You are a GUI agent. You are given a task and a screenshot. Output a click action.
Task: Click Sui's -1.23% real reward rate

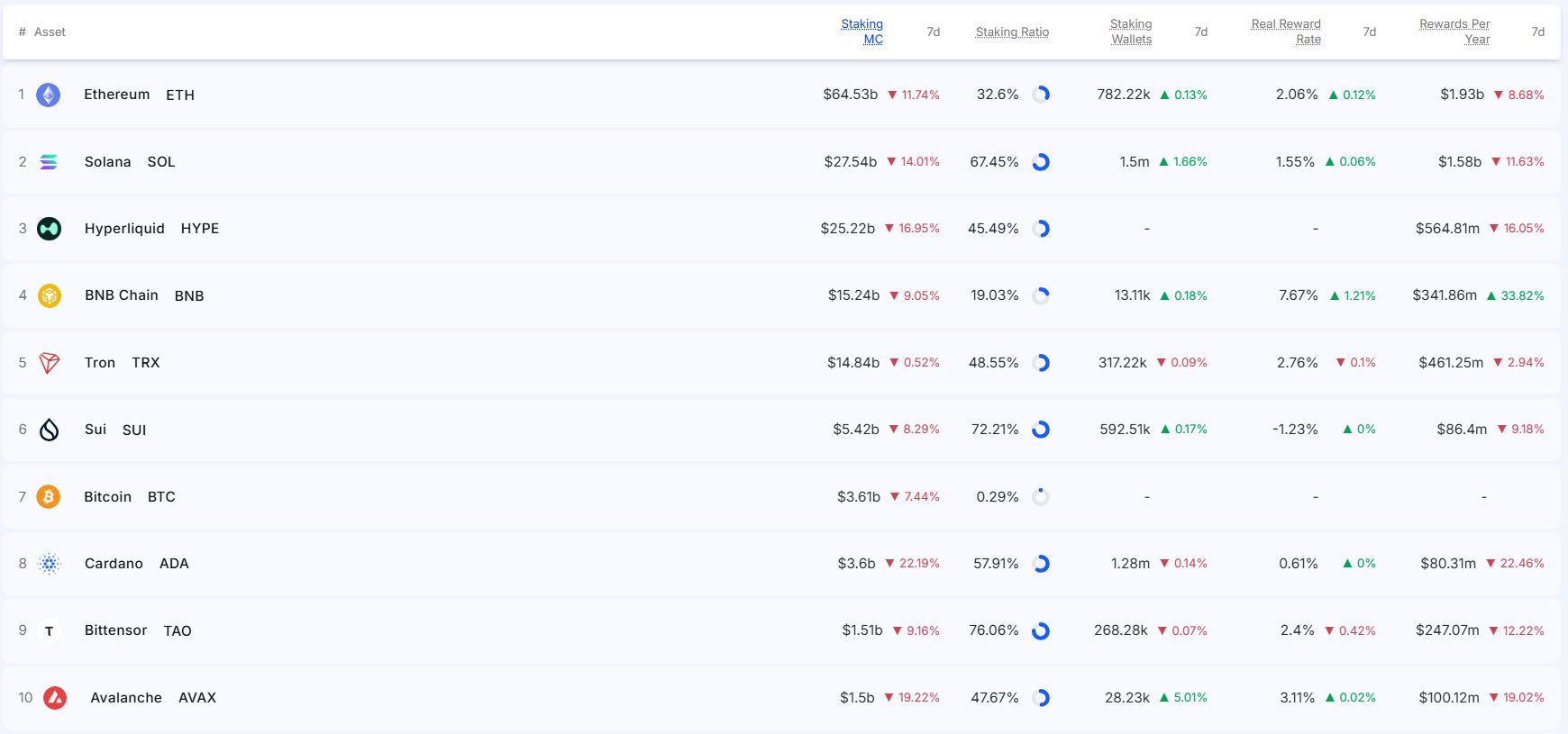[x=1295, y=430]
